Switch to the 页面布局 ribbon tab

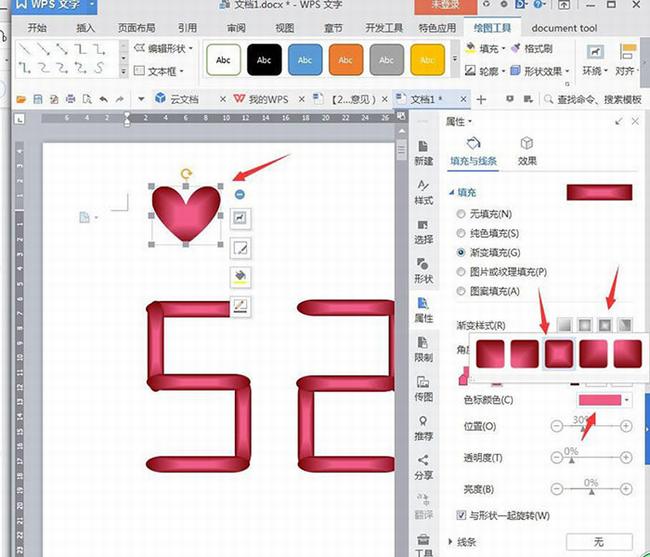pyautogui.click(x=136, y=28)
